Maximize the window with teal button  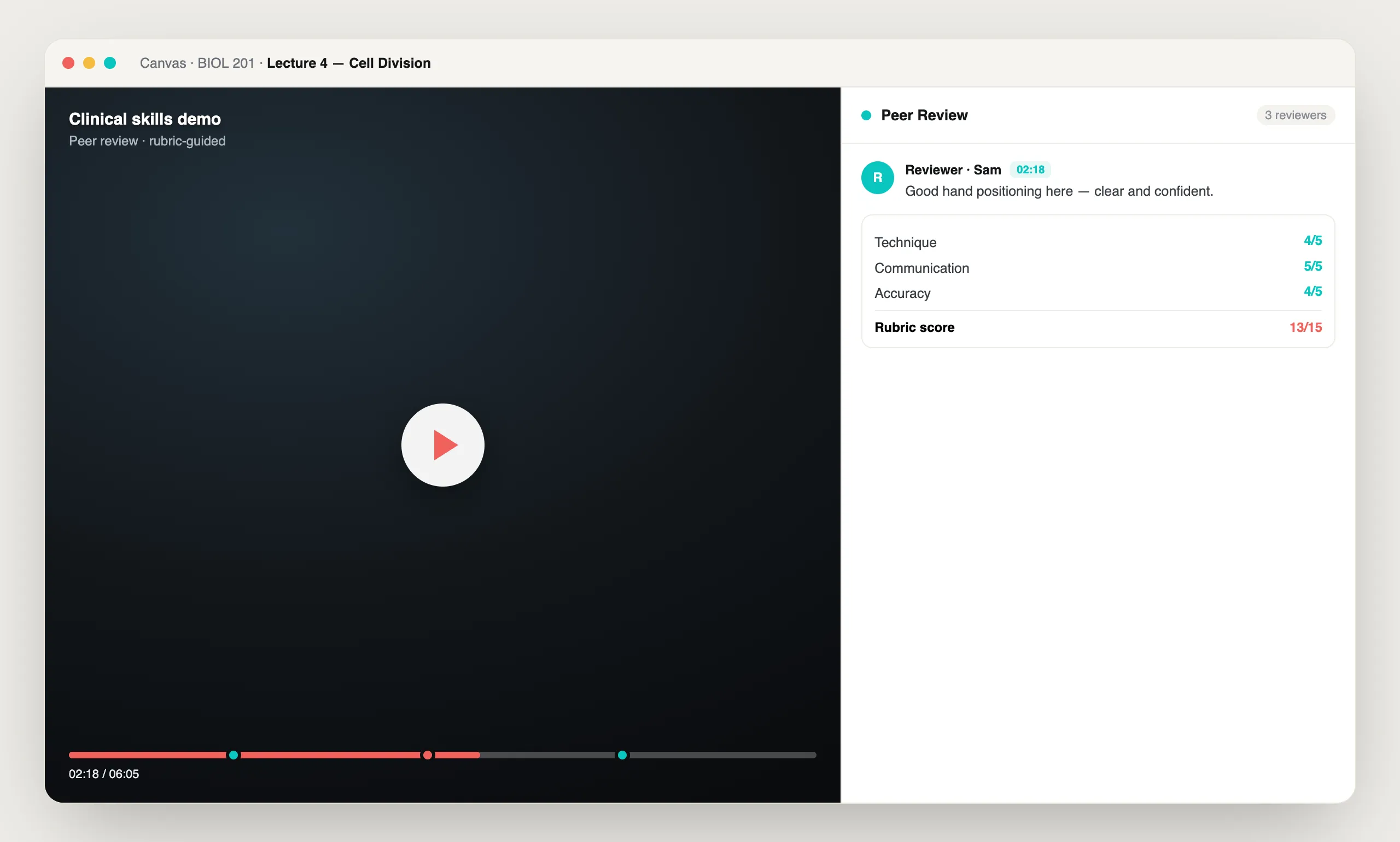click(x=110, y=63)
